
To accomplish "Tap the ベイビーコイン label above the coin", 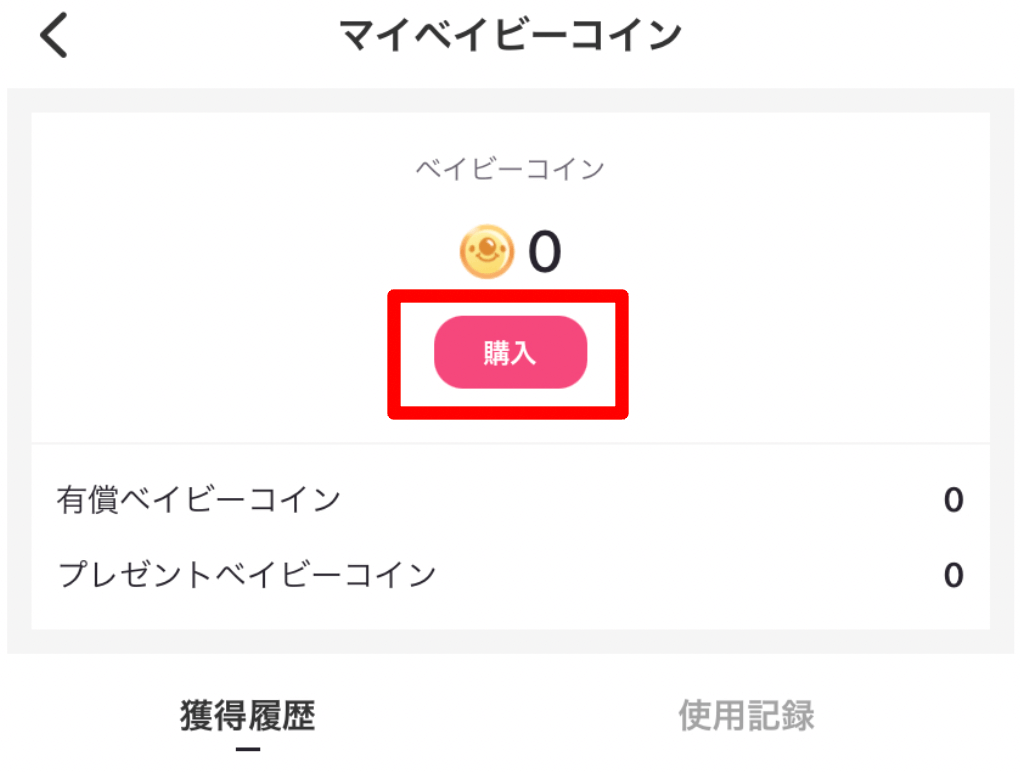I will point(510,170).
